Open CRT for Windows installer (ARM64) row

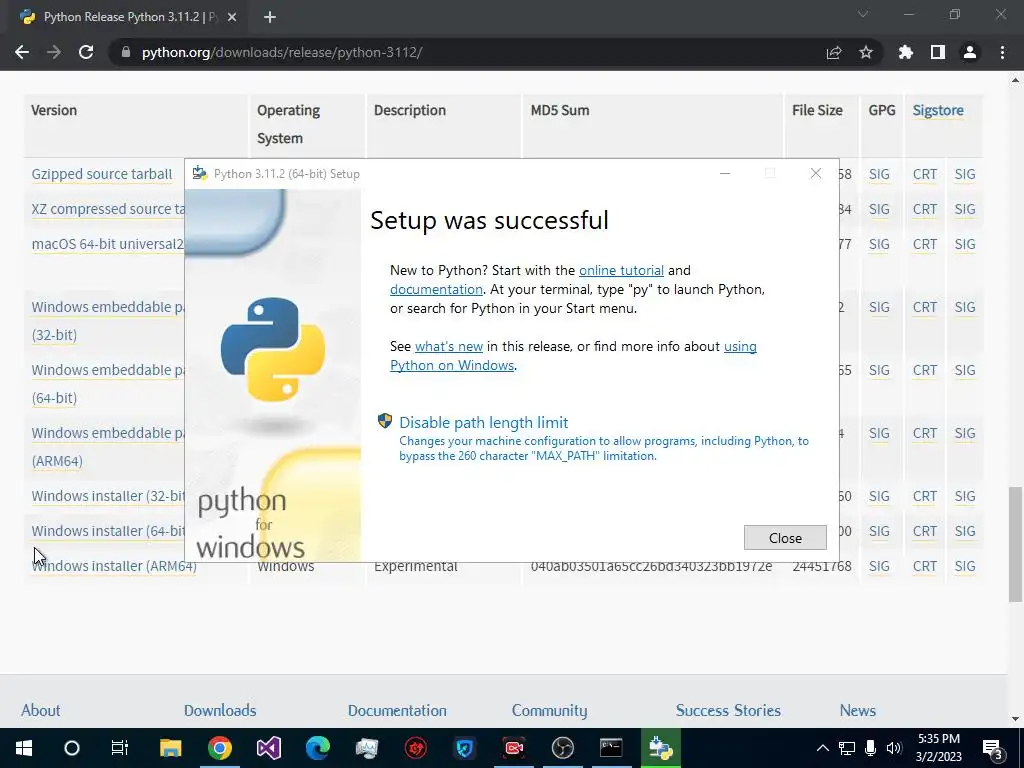pos(925,566)
